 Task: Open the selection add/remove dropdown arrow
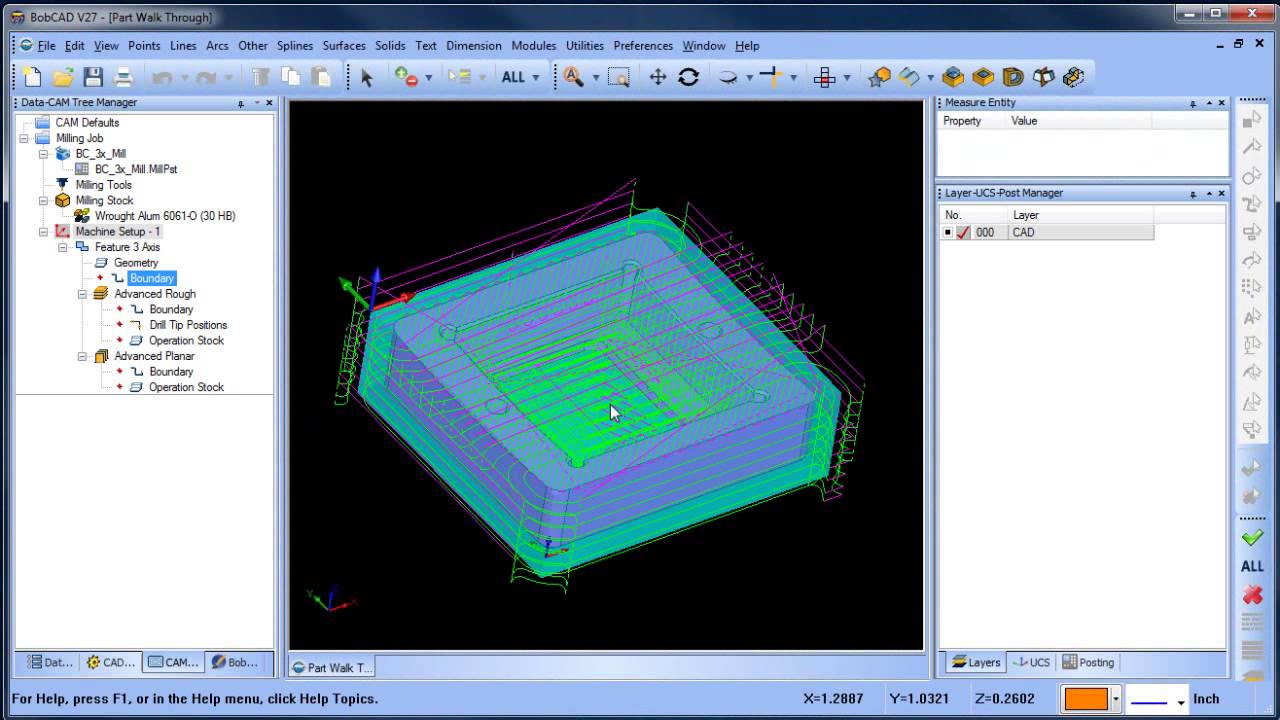(x=429, y=77)
